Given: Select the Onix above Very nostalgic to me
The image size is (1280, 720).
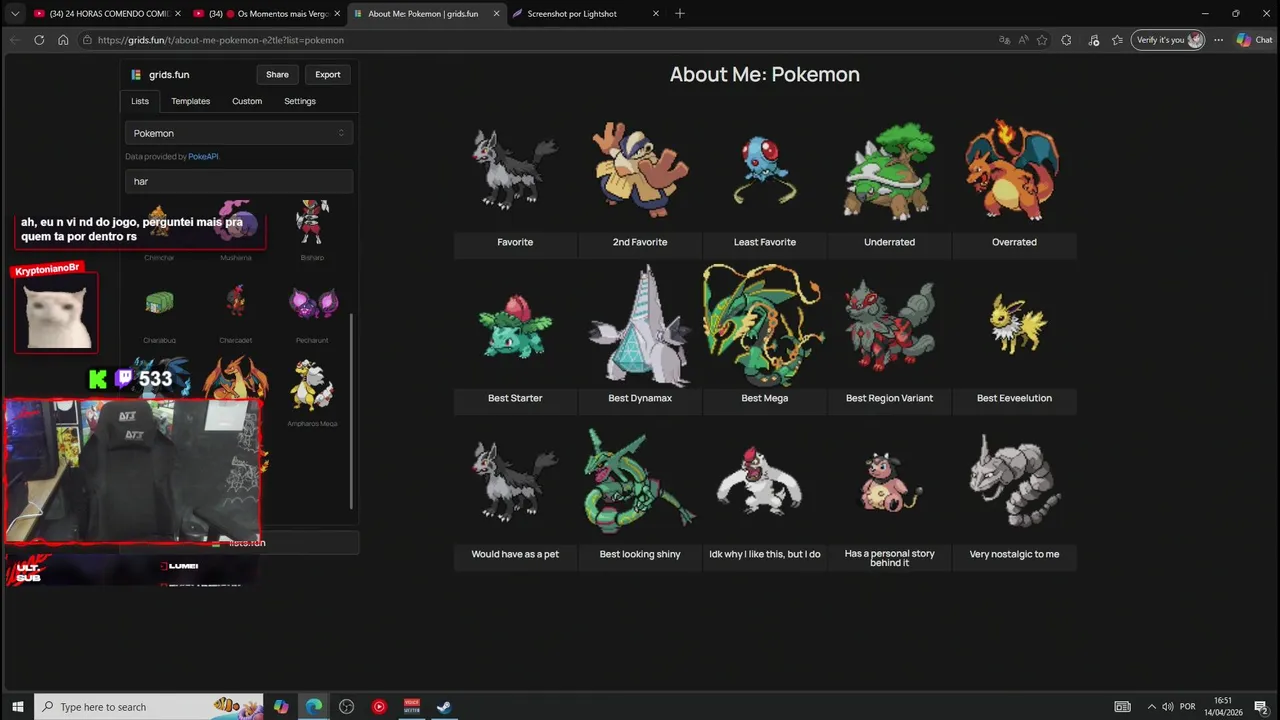Looking at the screenshot, I should tap(1014, 481).
